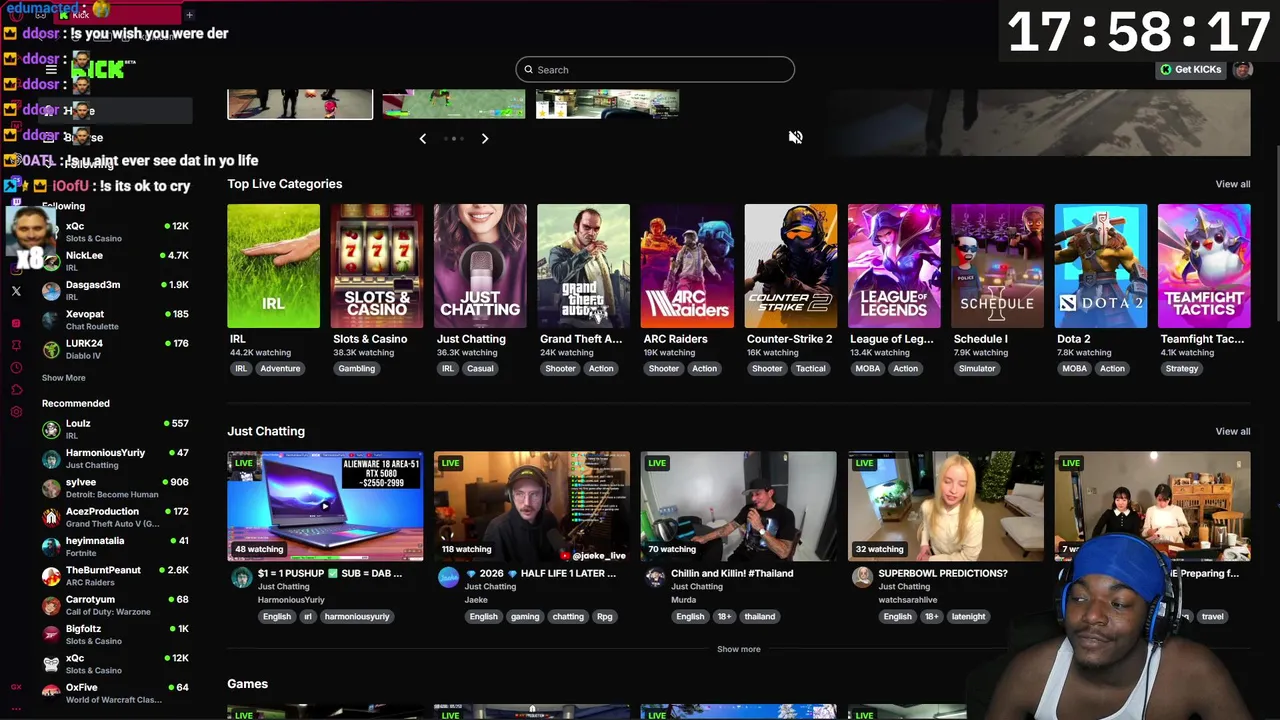Open the SUPERBOWL PREDICTIONS stream thumbnail

[946, 506]
